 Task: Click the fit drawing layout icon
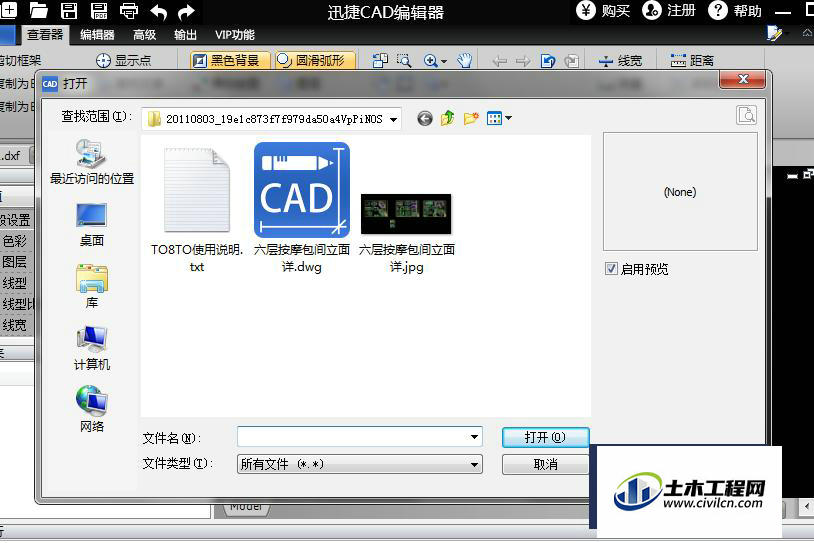click(380, 61)
